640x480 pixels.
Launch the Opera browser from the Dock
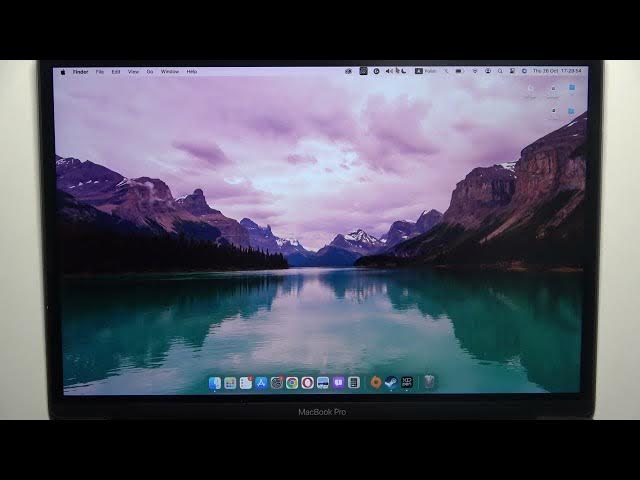307,383
